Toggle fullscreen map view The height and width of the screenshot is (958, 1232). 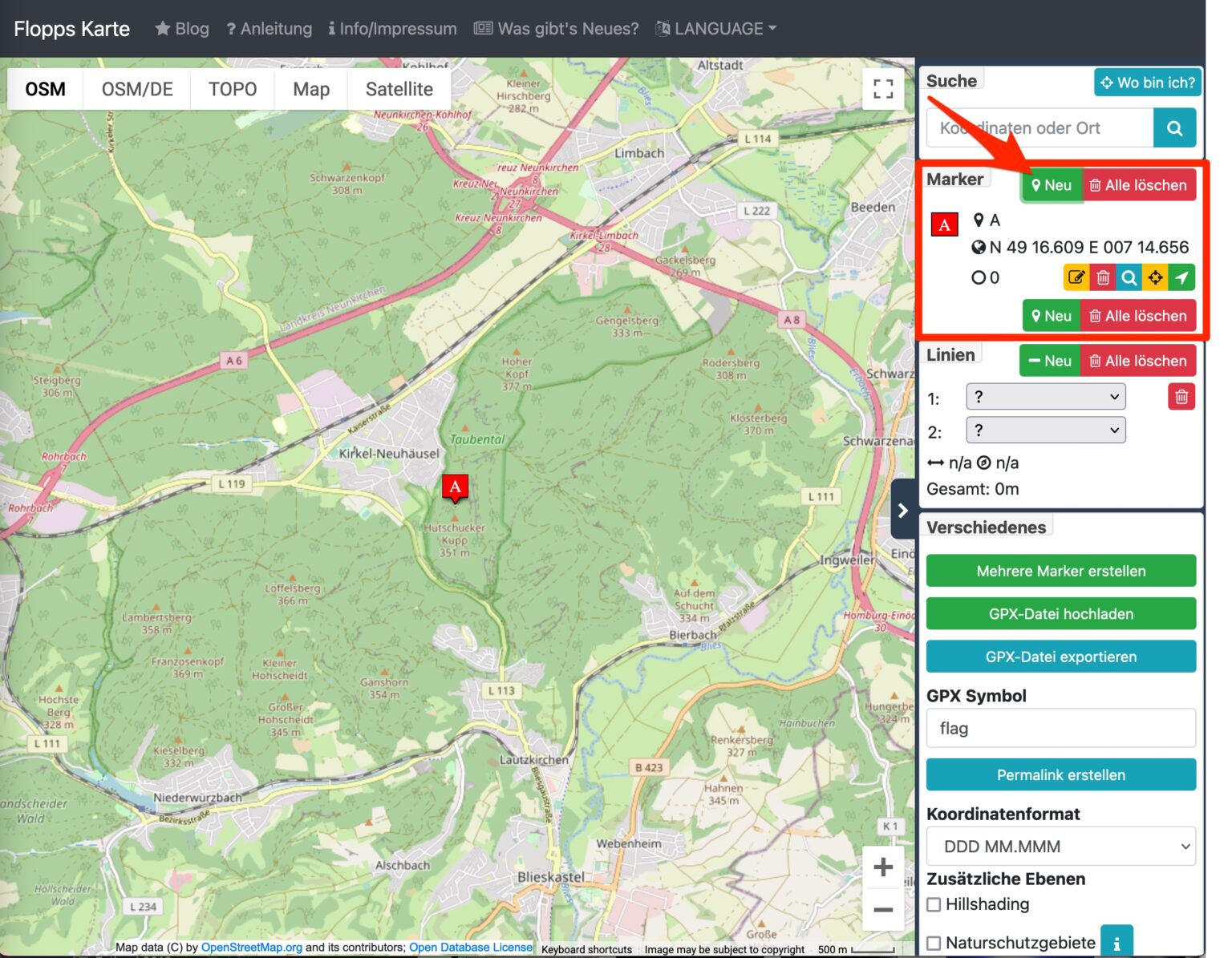[883, 89]
